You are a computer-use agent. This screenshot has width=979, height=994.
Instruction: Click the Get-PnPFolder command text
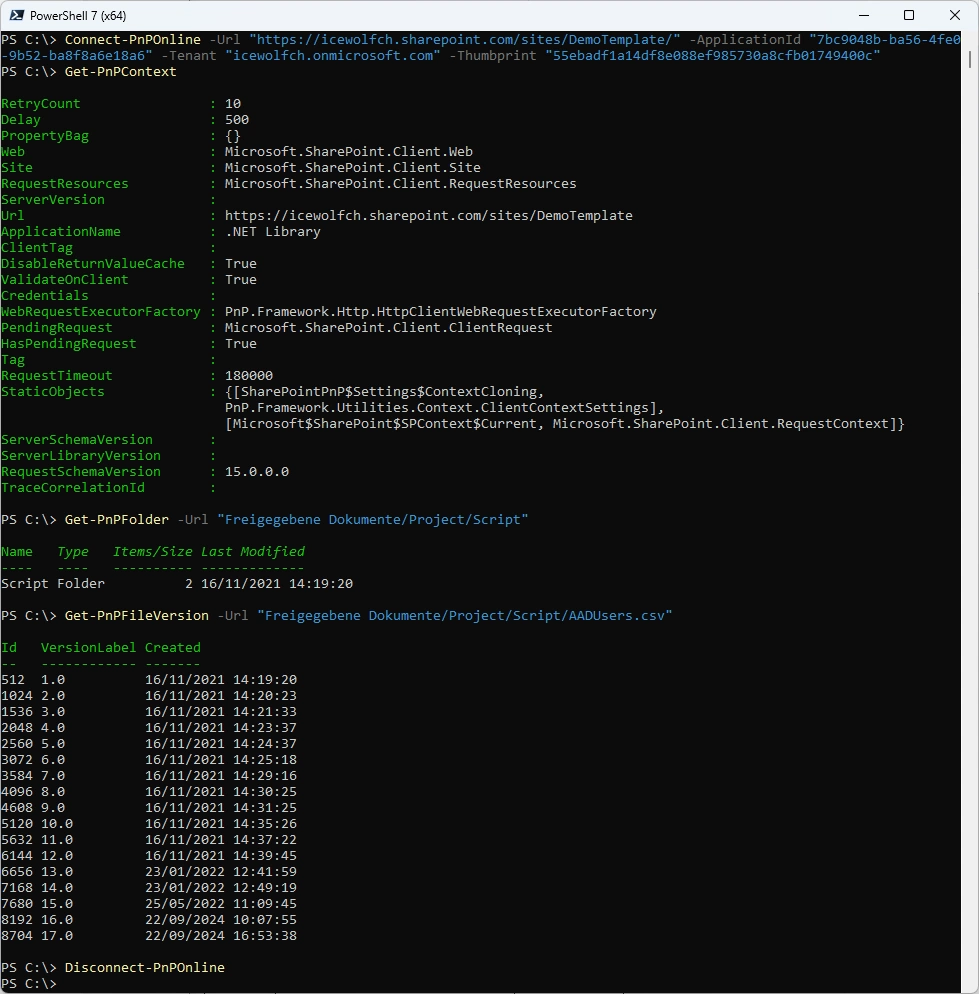[x=117, y=519]
